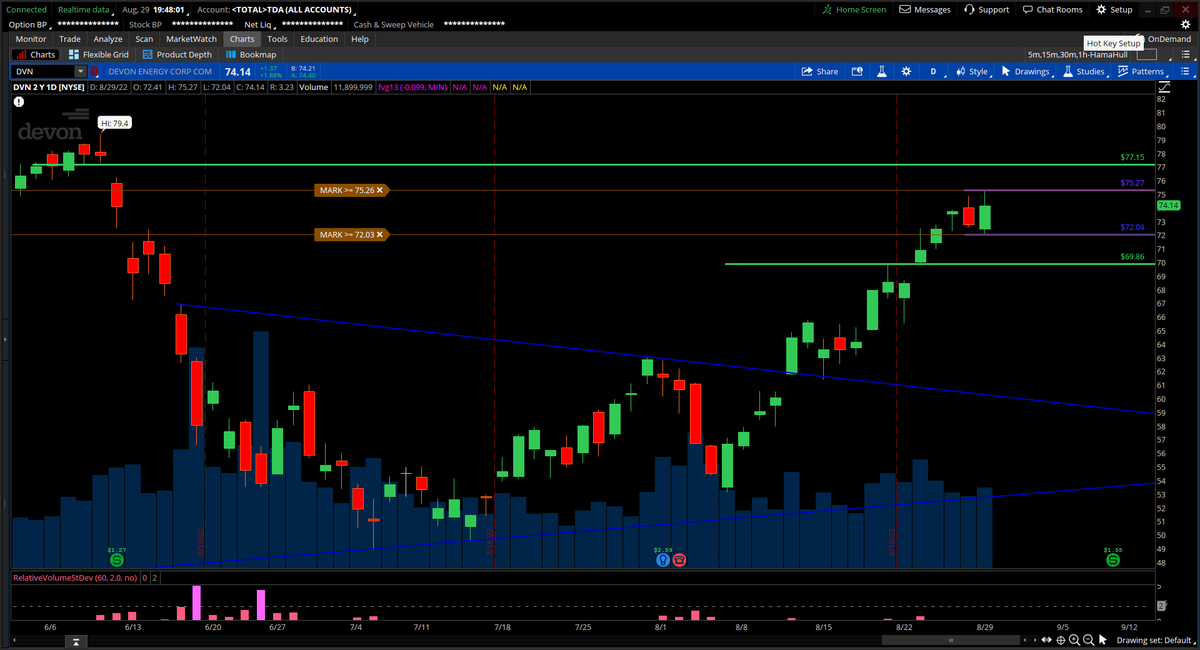The height and width of the screenshot is (650, 1200).
Task: Click the crosshair pan icon in bottom toolbar
Action: pos(1059,640)
